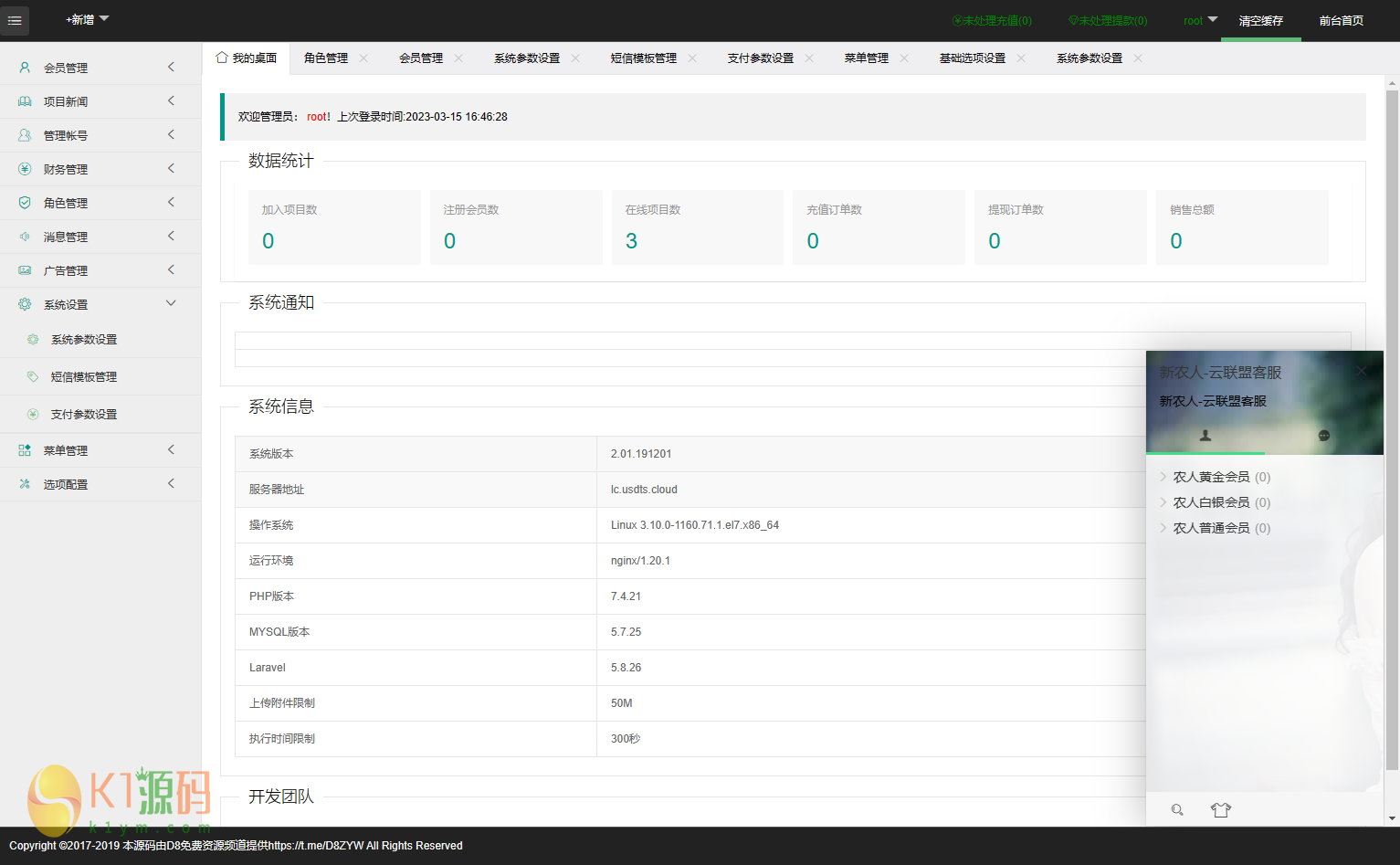Expand 财务管理 using its chevron arrow

(x=171, y=168)
